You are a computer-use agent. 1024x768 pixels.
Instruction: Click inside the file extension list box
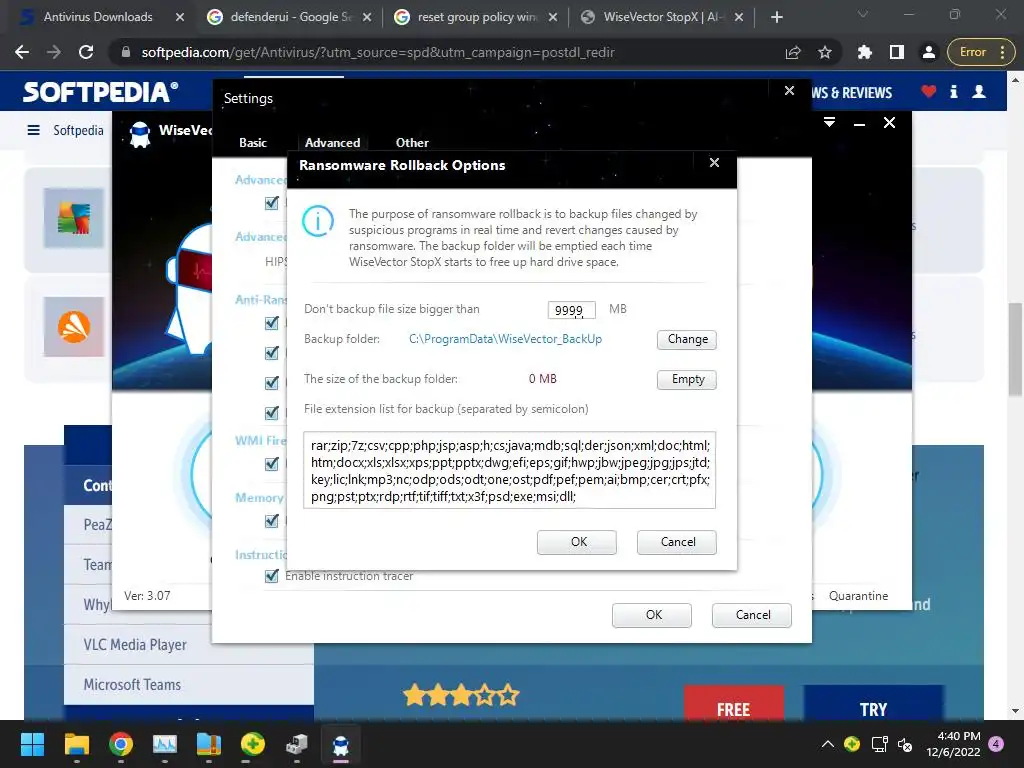pos(509,470)
